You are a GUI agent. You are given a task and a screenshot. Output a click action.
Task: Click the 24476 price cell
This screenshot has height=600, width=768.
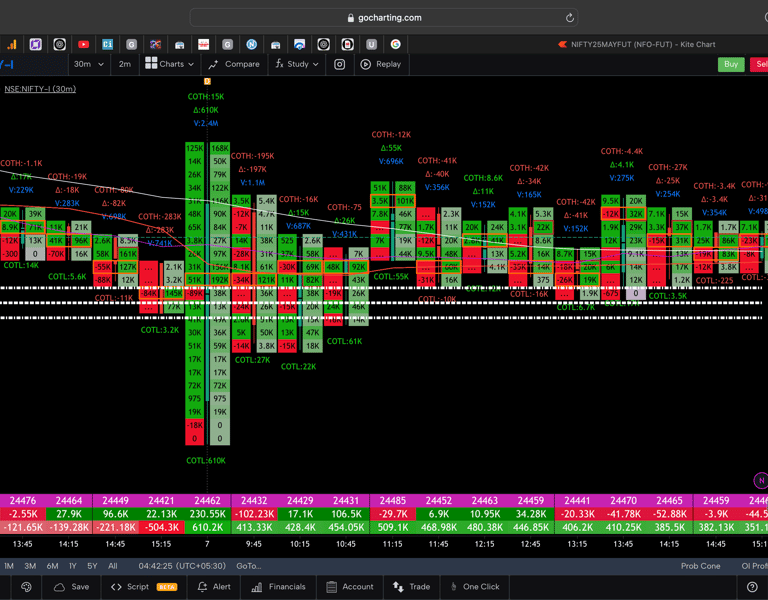point(23,501)
